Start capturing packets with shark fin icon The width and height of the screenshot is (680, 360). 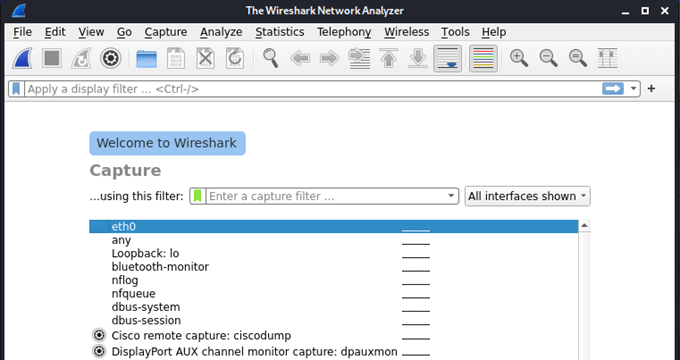(23, 58)
